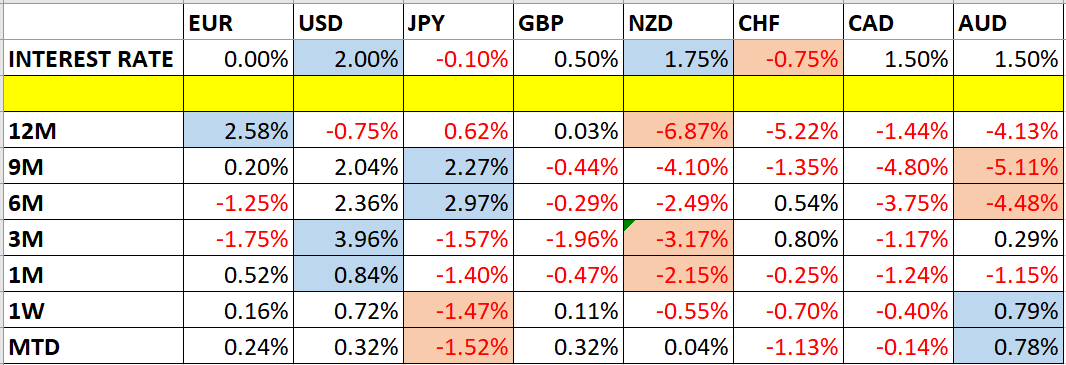Viewport: 1066px width, 365px height.
Task: Click the JPY 6M cell showing 2.97%
Action: click(x=458, y=202)
